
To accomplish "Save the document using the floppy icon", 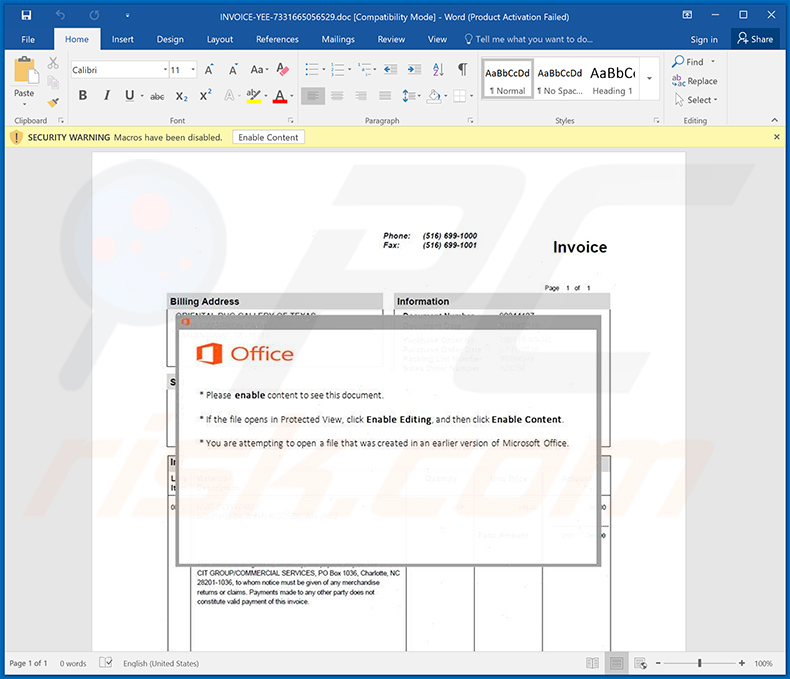I will [x=26, y=16].
